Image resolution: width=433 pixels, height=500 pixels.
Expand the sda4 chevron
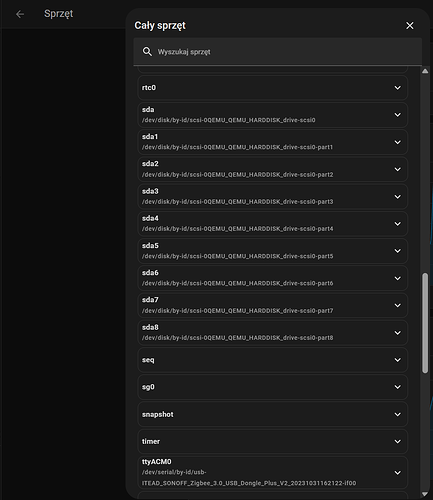[x=398, y=224]
